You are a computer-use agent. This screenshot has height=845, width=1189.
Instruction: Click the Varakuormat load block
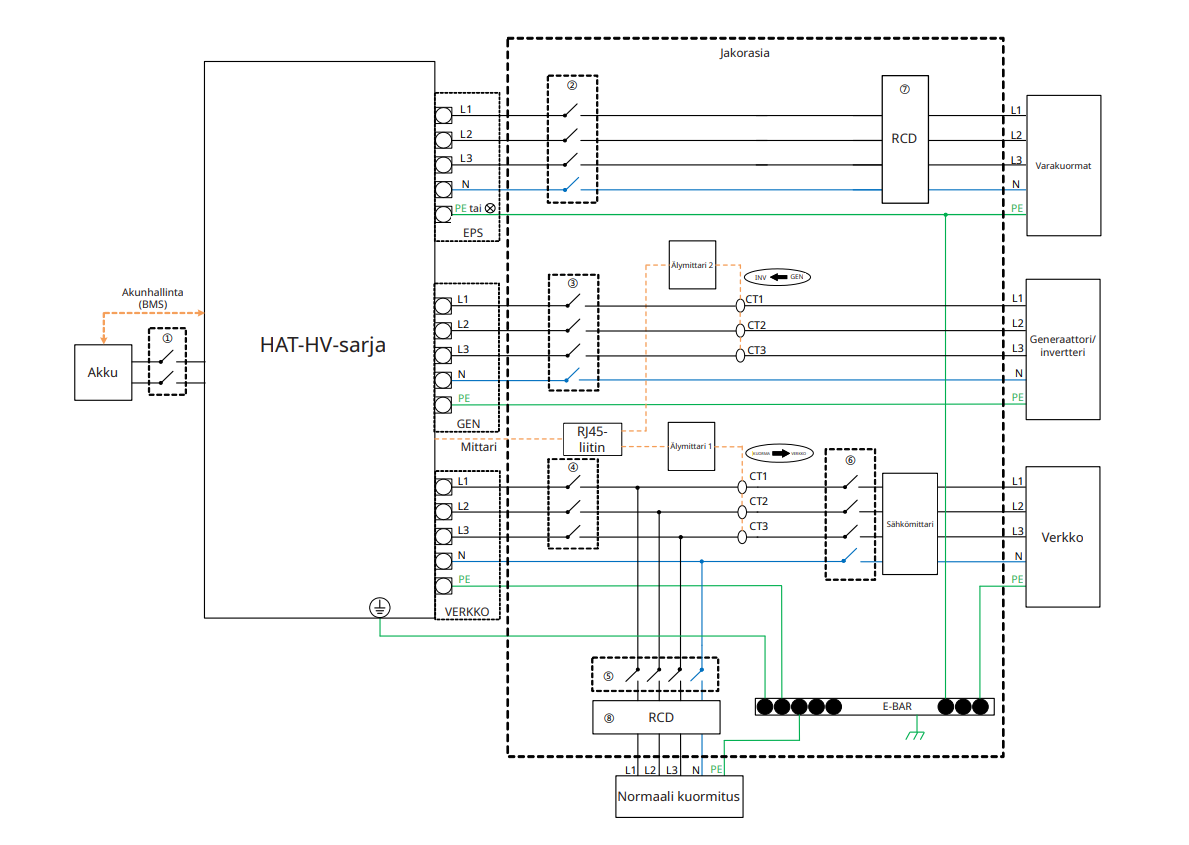pyautogui.click(x=1063, y=165)
